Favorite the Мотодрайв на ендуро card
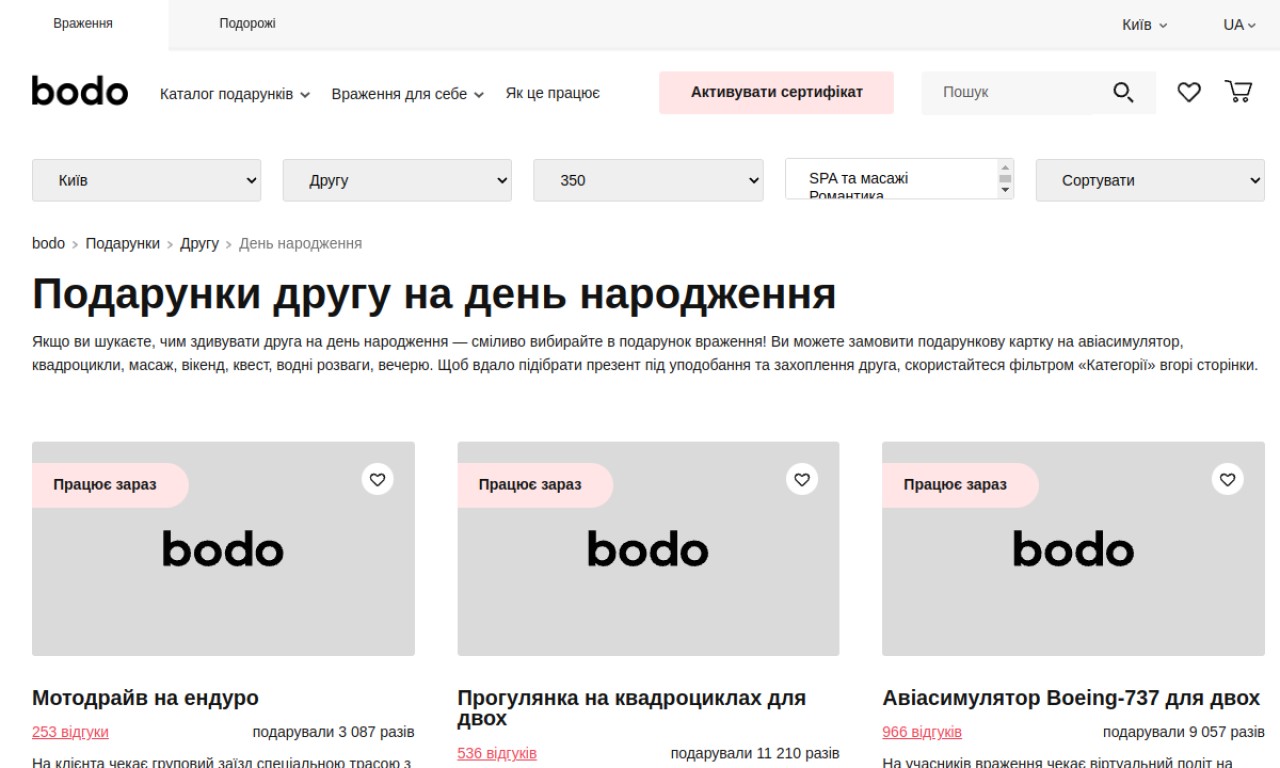This screenshot has width=1280, height=768. coord(377,479)
